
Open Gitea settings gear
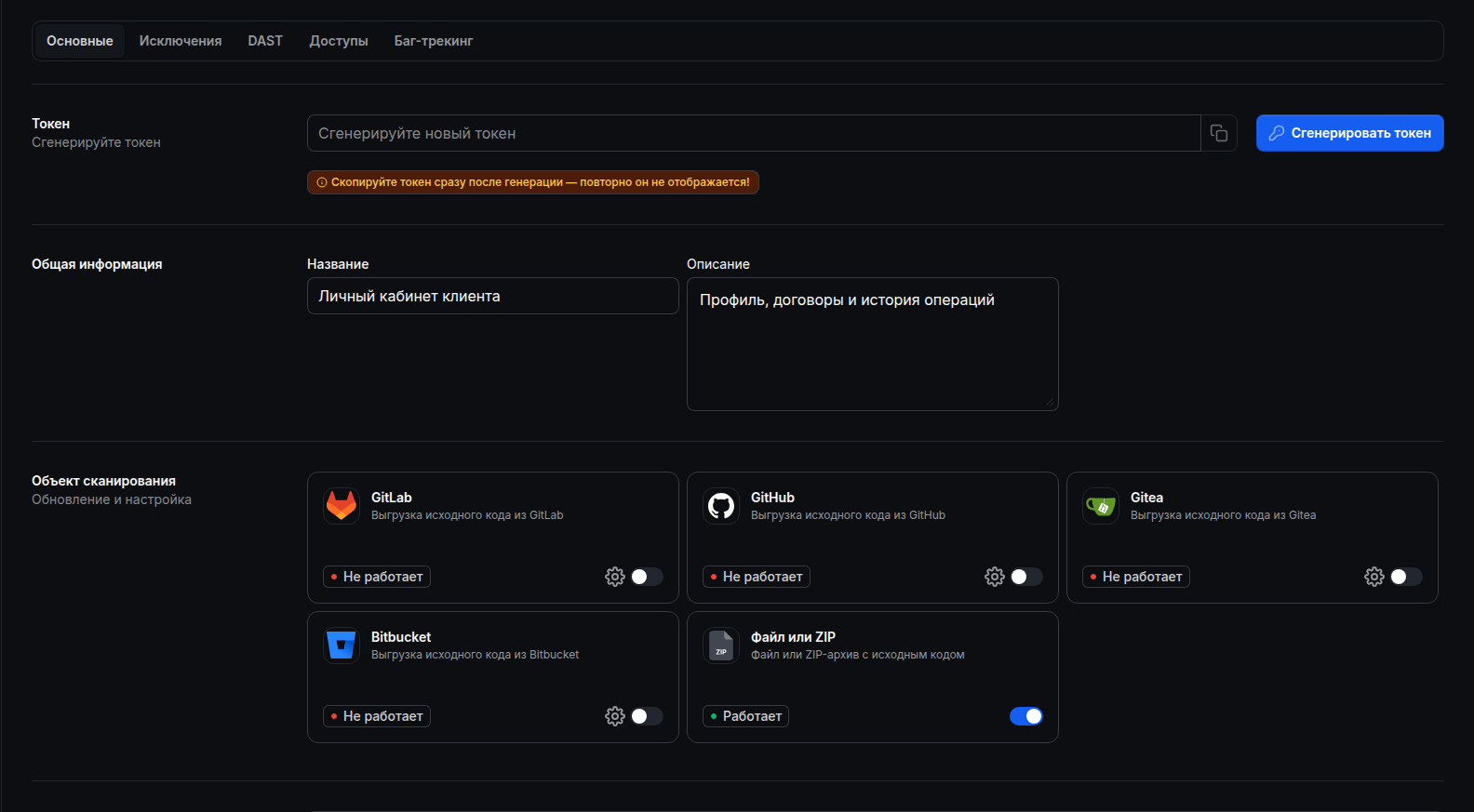point(1374,577)
